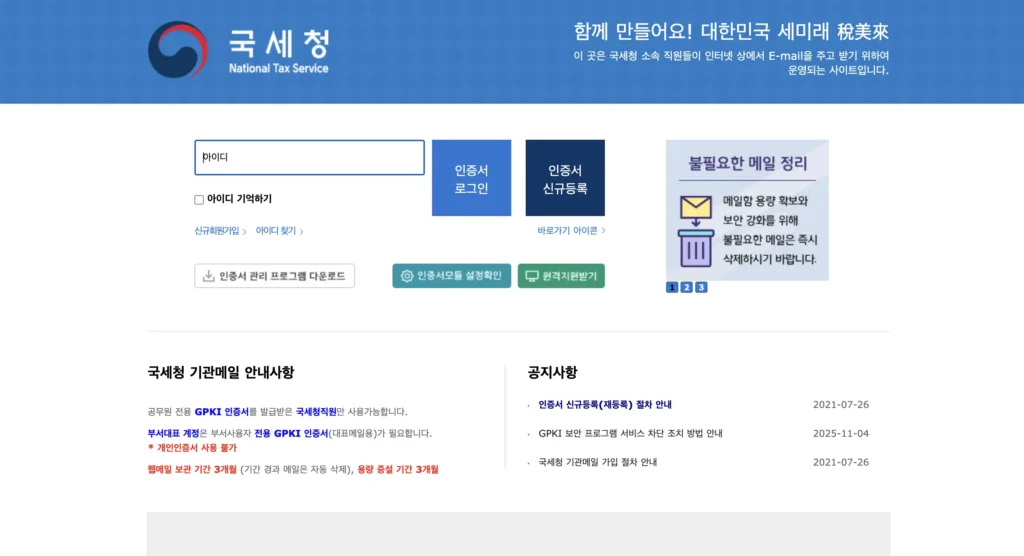Click the 웹메일 보관 기간 3개월 text
Viewport: 1024px width, 556px height.
click(192, 470)
